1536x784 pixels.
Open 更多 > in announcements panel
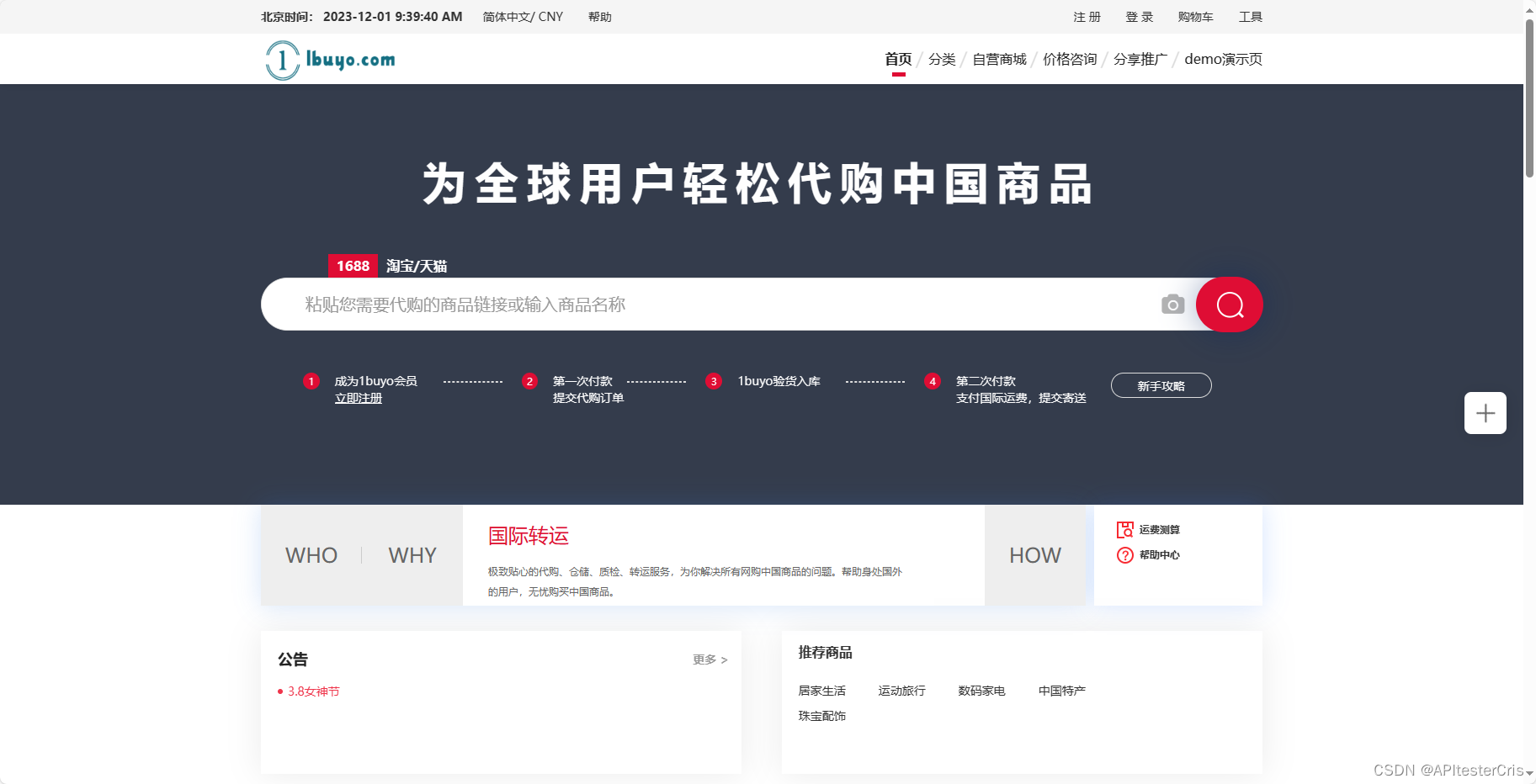[x=710, y=660]
